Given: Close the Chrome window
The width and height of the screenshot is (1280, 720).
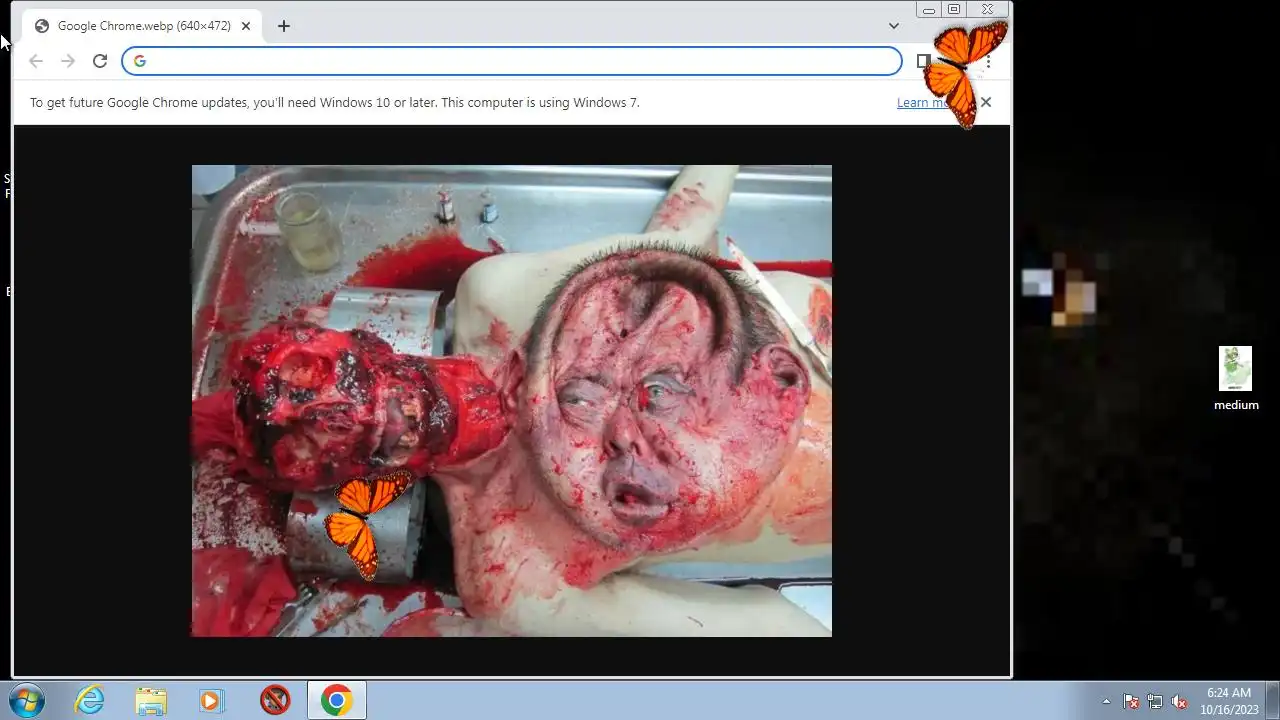Looking at the screenshot, I should 988,10.
